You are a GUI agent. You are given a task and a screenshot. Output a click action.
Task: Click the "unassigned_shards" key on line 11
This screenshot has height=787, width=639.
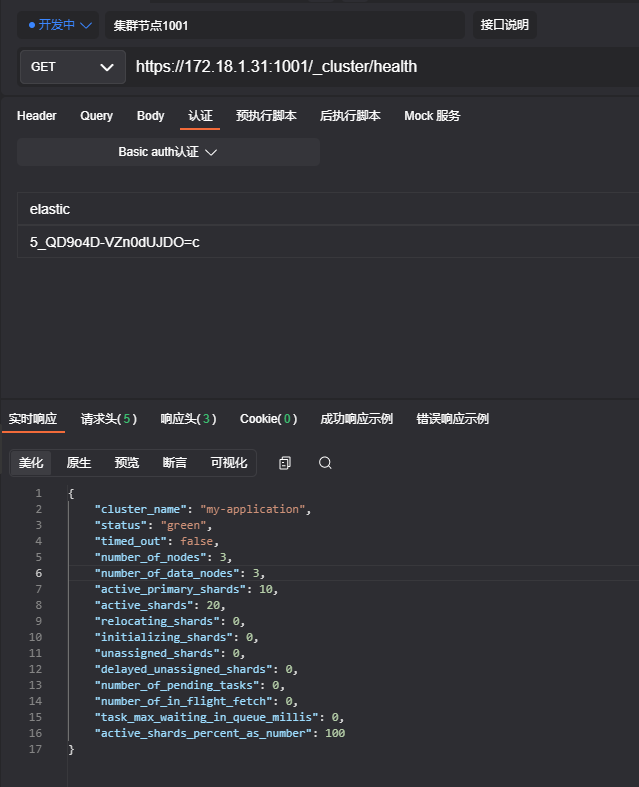point(157,653)
